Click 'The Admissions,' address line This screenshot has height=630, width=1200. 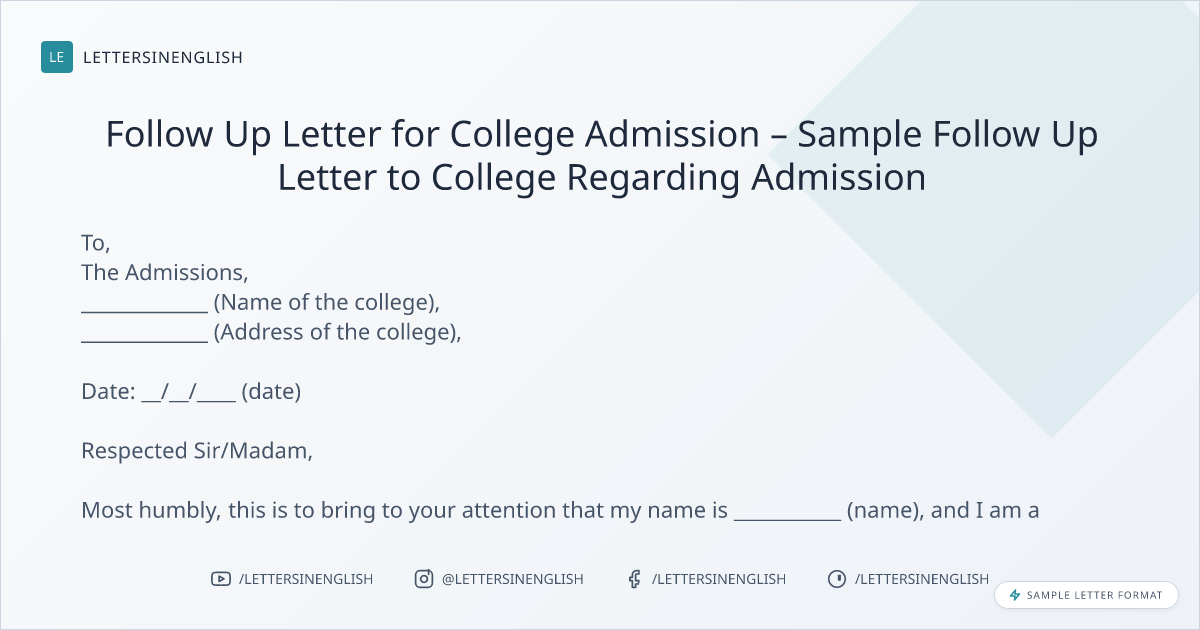click(165, 272)
